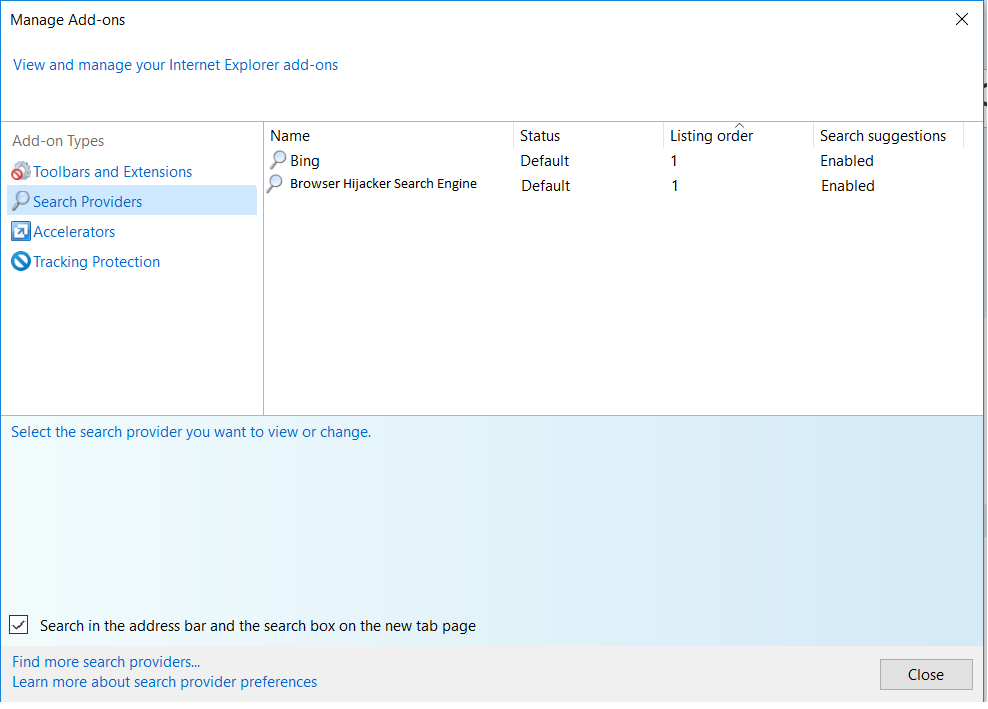Open the Accelerators add-on type

74,232
